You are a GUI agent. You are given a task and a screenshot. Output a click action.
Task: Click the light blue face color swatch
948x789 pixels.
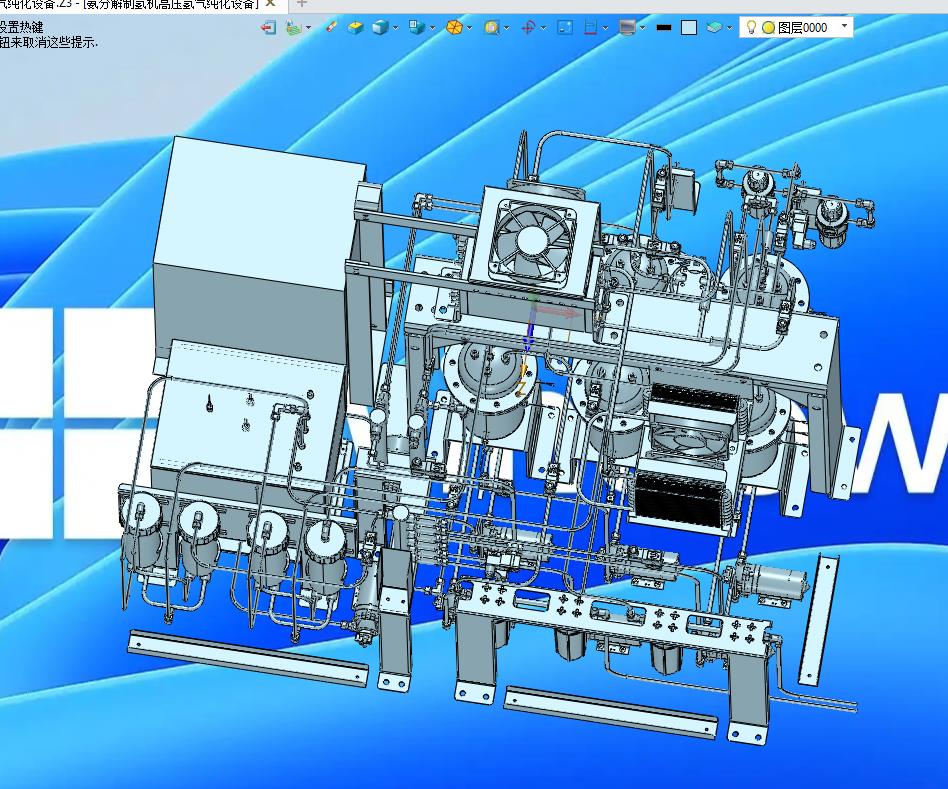pos(689,27)
